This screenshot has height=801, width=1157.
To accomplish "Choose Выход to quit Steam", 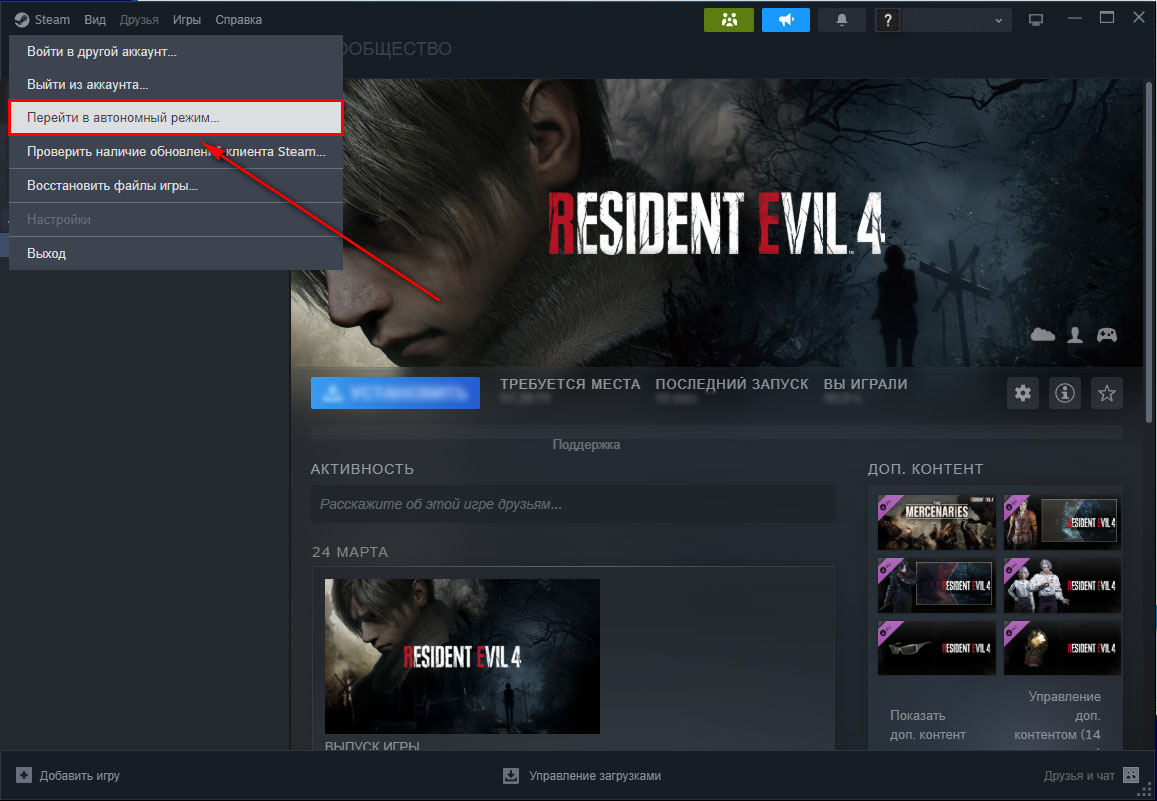I will pyautogui.click(x=176, y=254).
